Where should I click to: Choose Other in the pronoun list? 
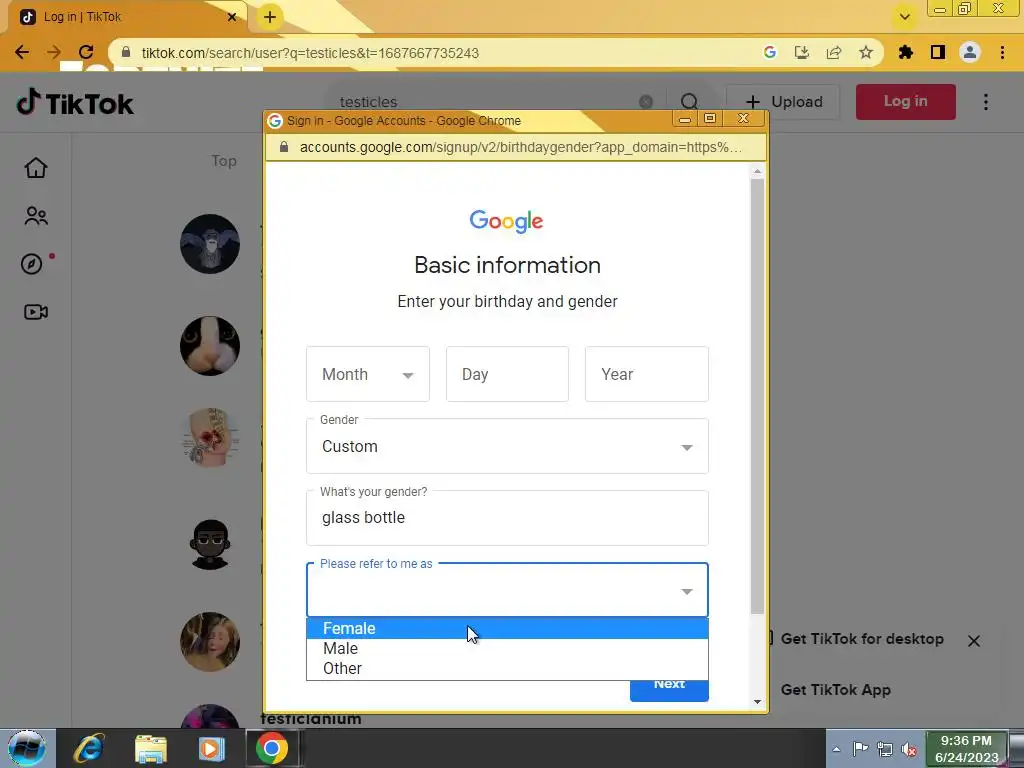507,668
